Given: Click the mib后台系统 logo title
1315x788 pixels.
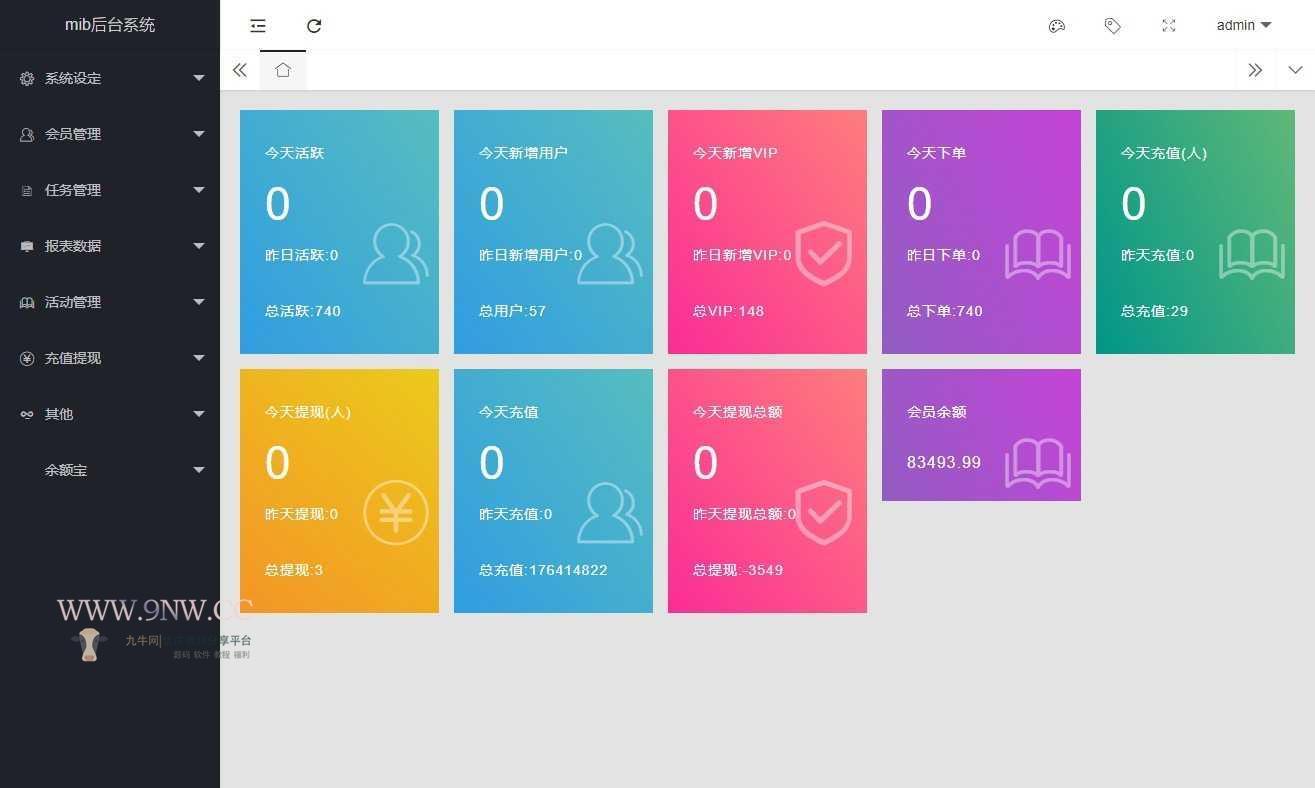Looking at the screenshot, I should click(110, 25).
